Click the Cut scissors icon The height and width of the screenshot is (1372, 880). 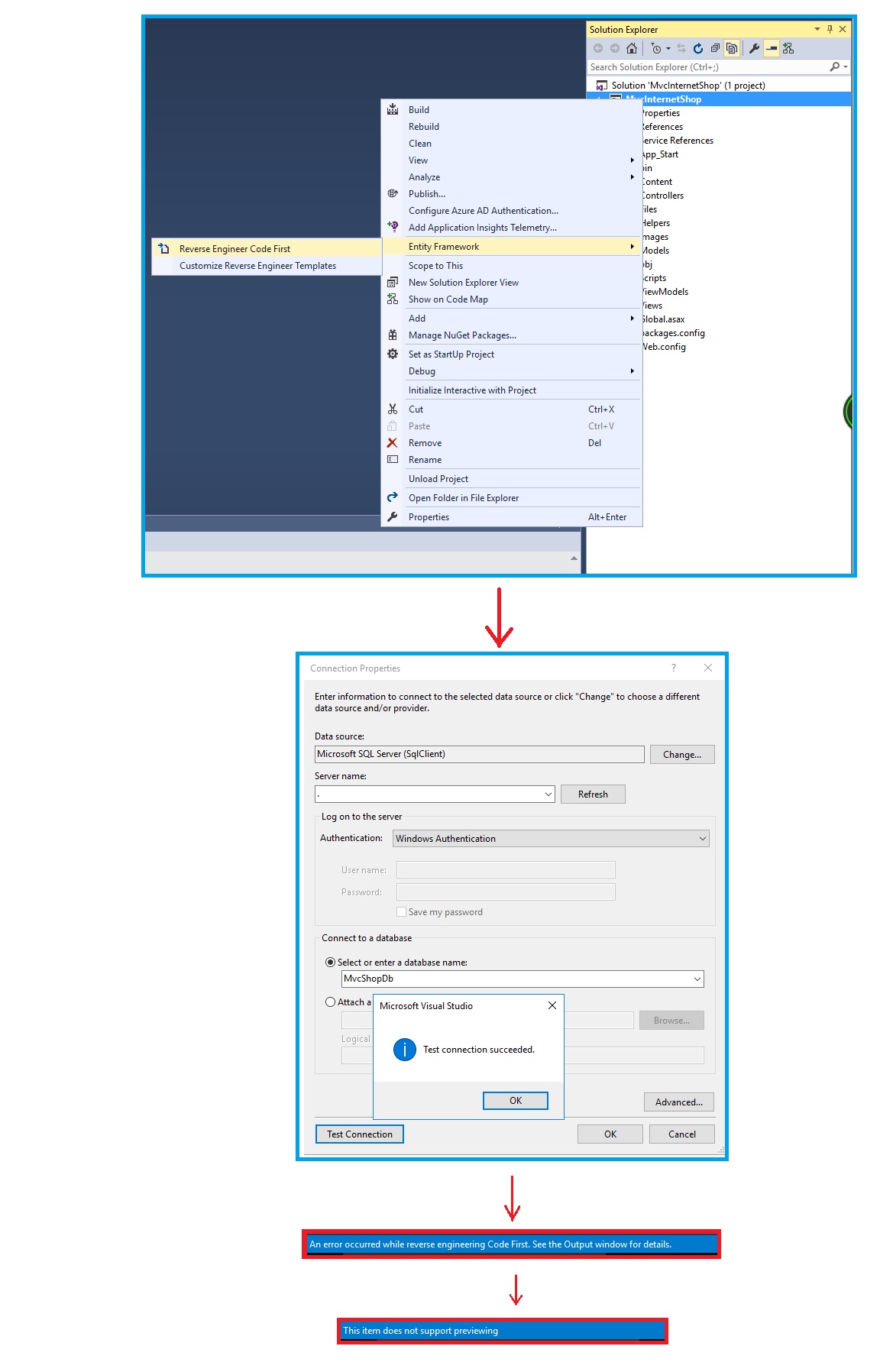pos(393,409)
